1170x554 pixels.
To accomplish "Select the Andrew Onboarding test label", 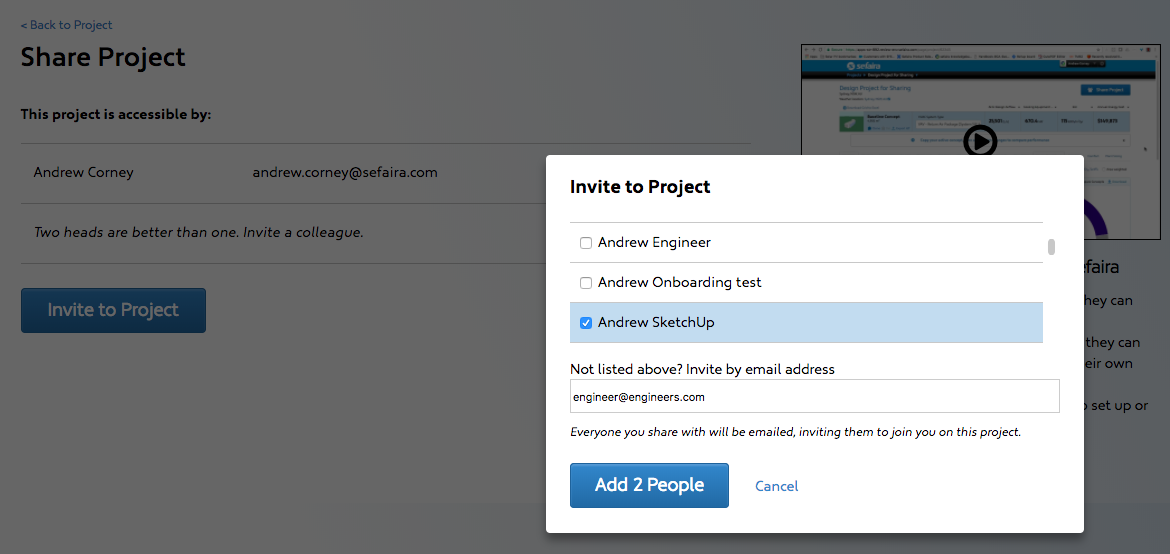I will [x=679, y=283].
